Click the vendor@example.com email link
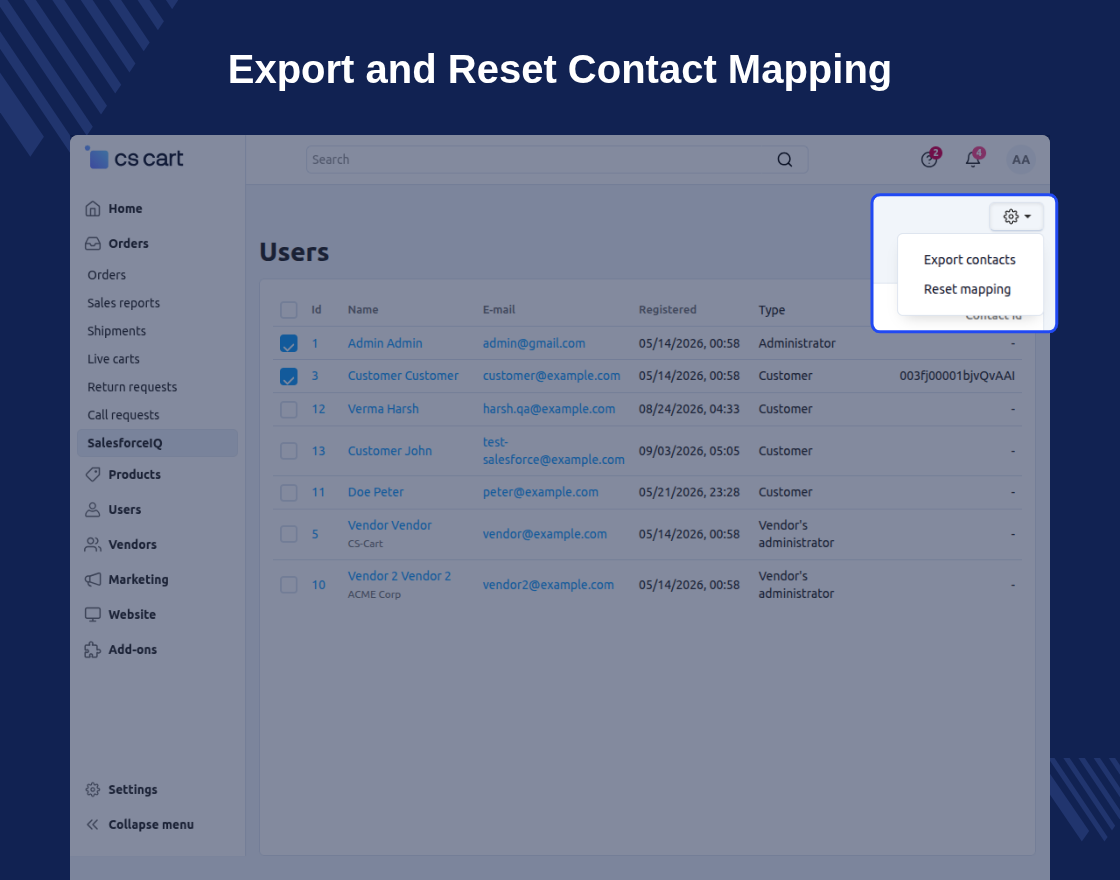The height and width of the screenshot is (880, 1120). (545, 534)
